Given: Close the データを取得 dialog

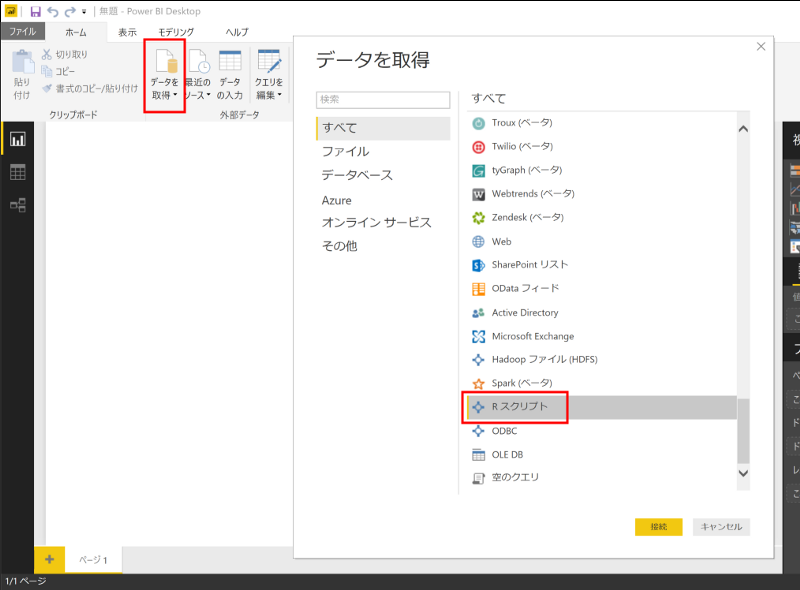Looking at the screenshot, I should (761, 46).
